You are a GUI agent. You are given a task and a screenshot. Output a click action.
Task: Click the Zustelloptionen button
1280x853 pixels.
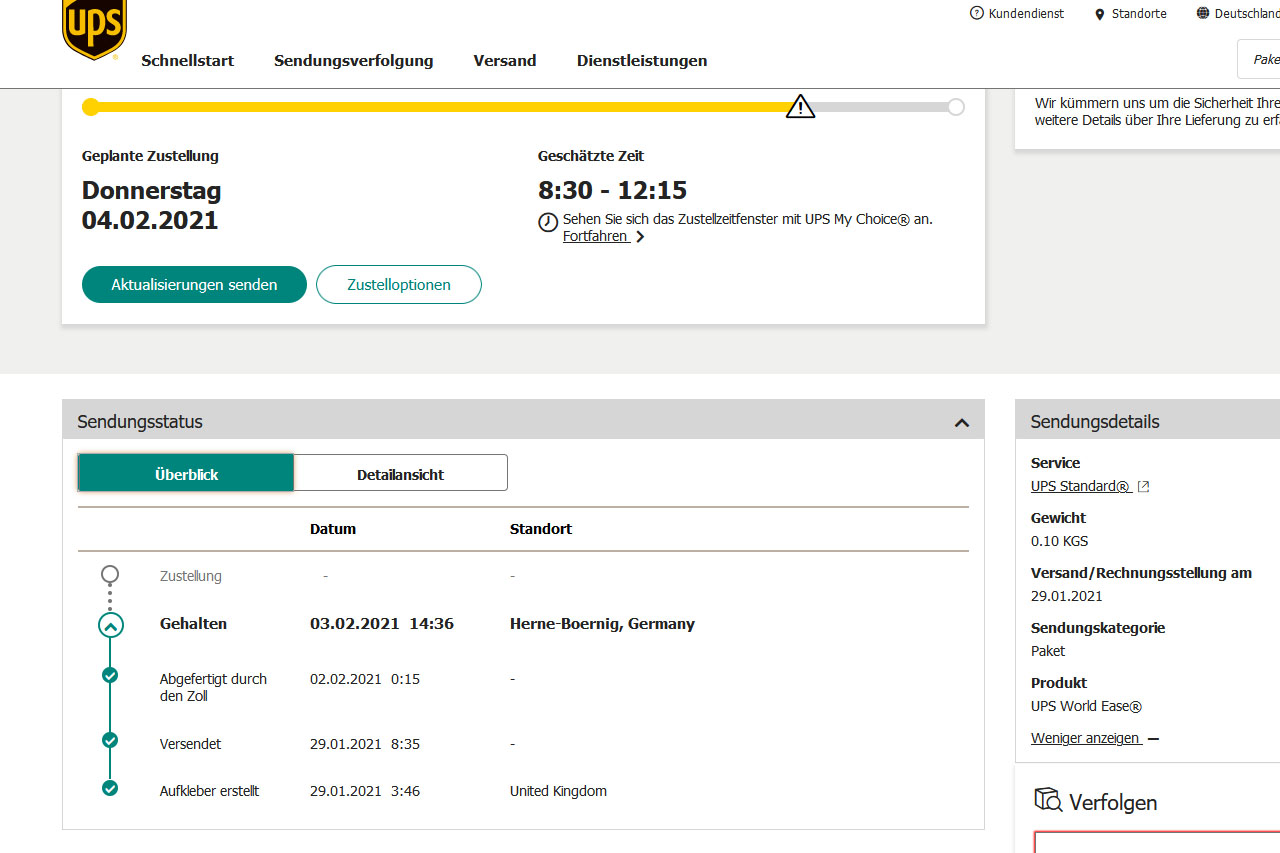click(399, 285)
